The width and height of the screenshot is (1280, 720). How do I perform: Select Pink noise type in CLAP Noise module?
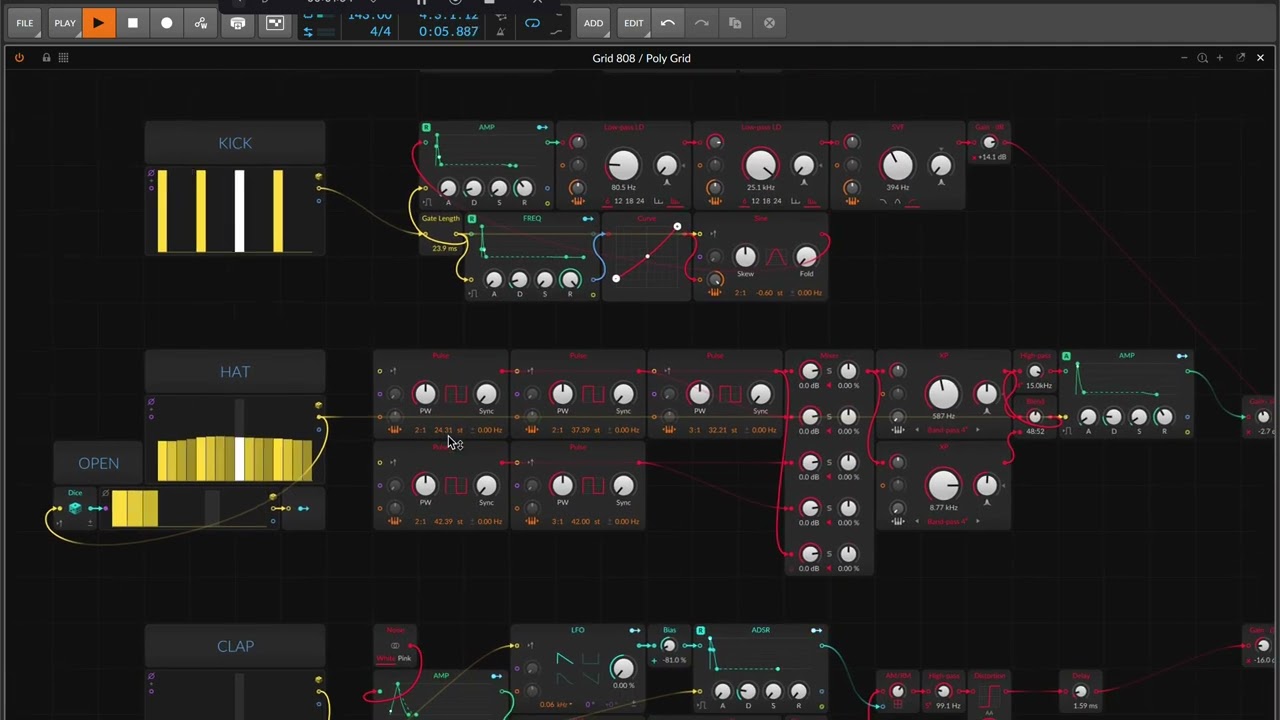(x=404, y=658)
